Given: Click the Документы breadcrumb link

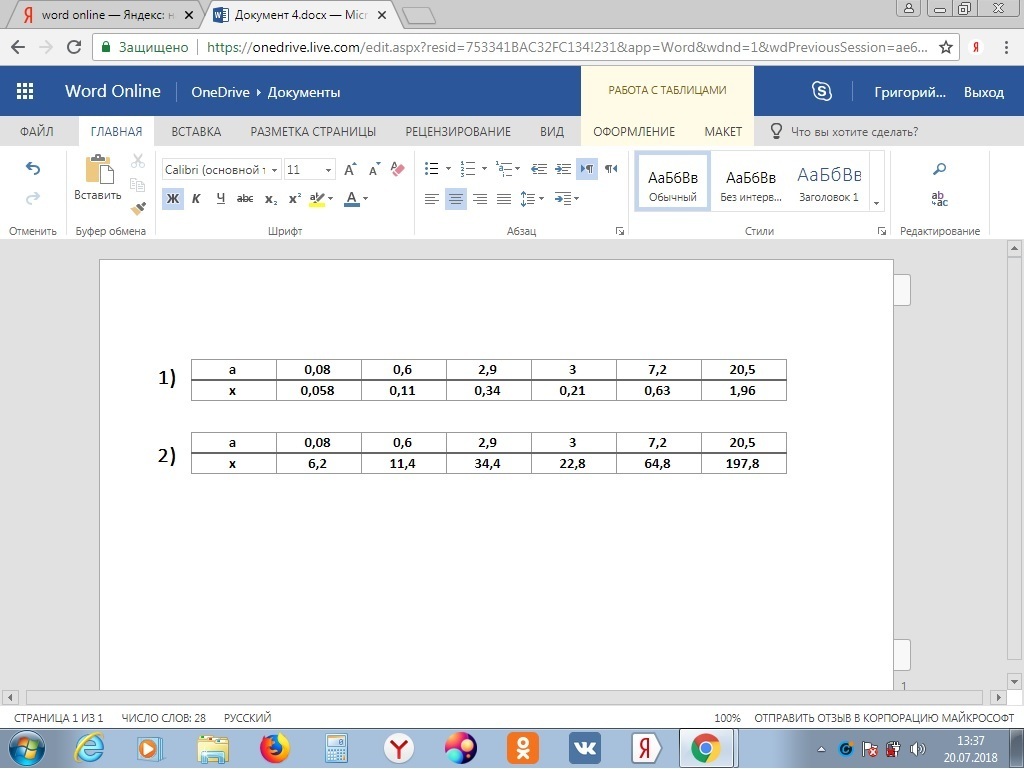Looking at the screenshot, I should pyautogui.click(x=304, y=92).
